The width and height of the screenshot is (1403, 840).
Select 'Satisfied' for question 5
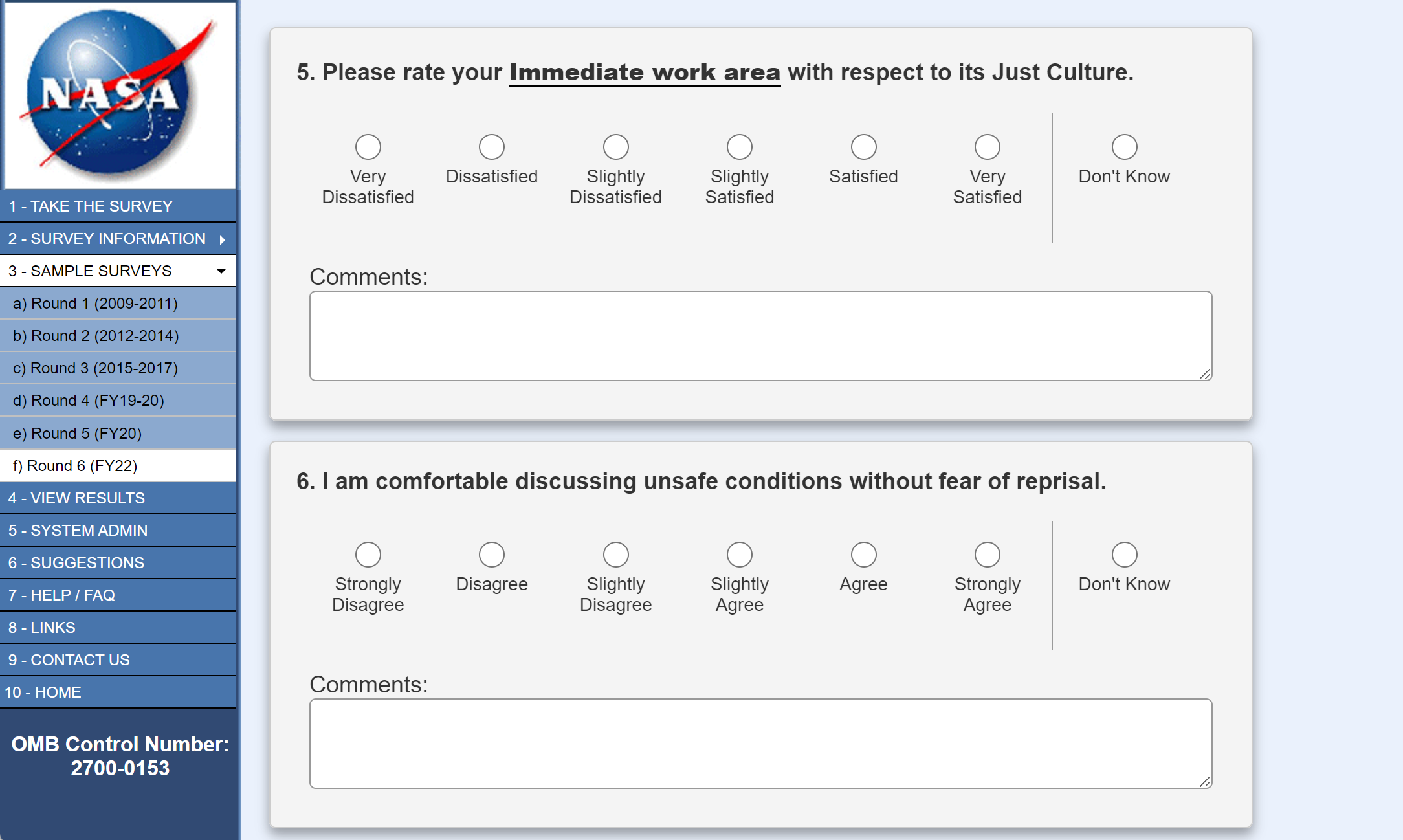863,147
